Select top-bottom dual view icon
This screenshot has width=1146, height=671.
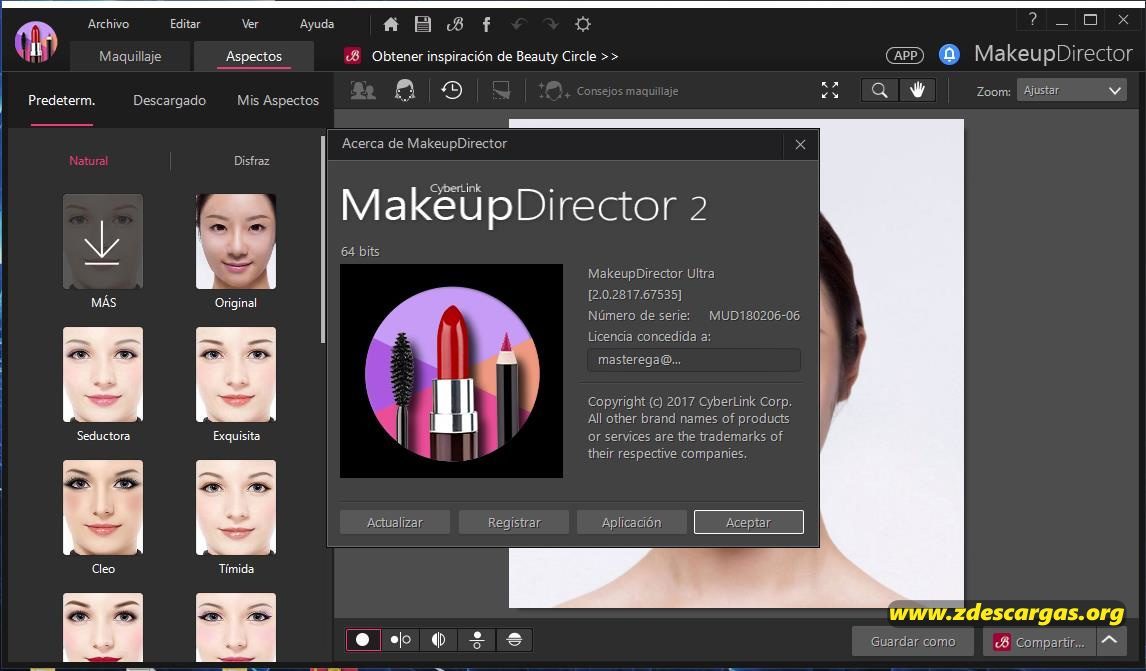[477, 640]
